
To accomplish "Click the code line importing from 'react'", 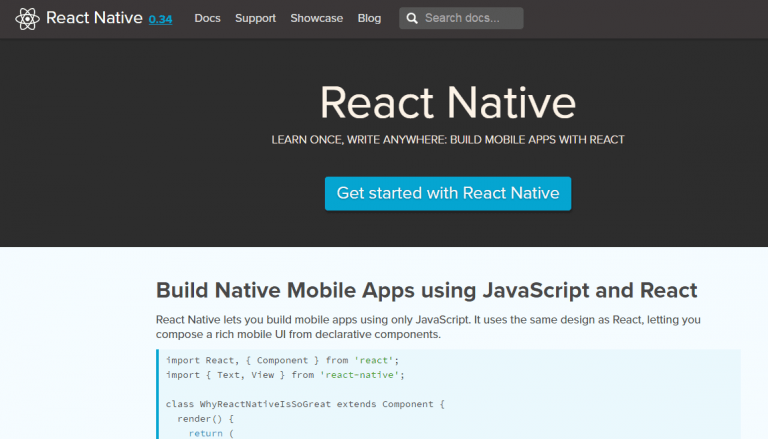I will pyautogui.click(x=282, y=360).
